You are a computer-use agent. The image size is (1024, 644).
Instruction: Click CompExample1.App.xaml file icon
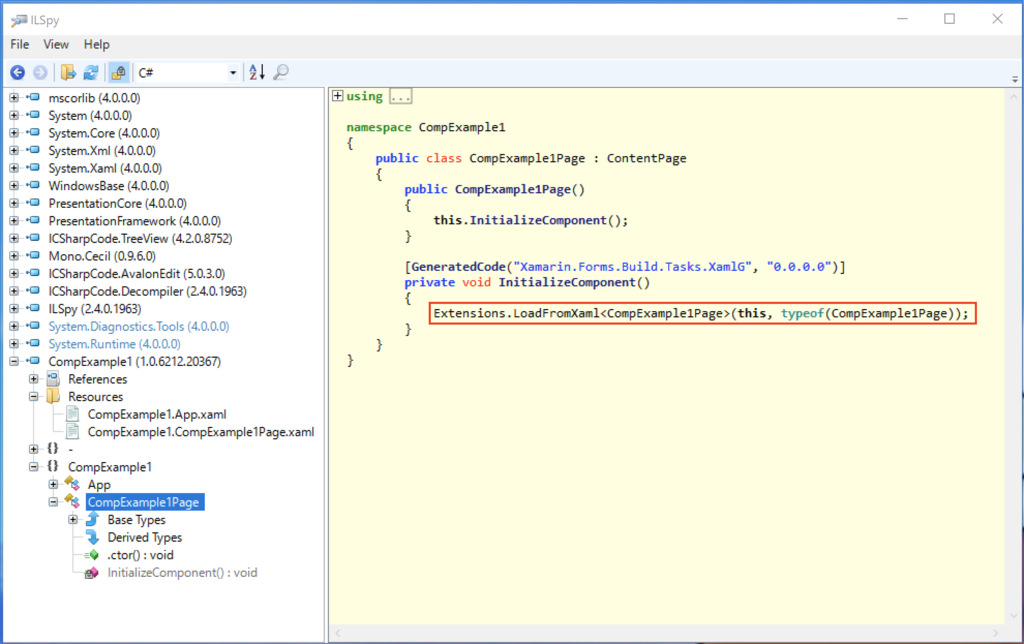pyautogui.click(x=73, y=414)
